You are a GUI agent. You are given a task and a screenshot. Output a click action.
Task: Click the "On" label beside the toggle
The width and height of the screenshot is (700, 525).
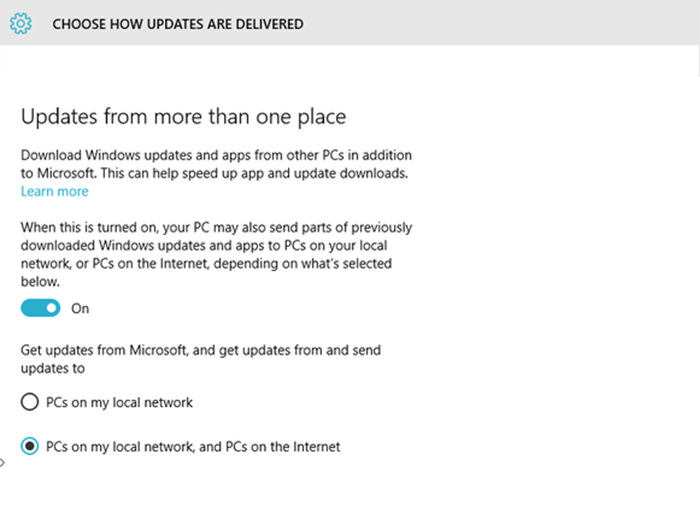80,308
